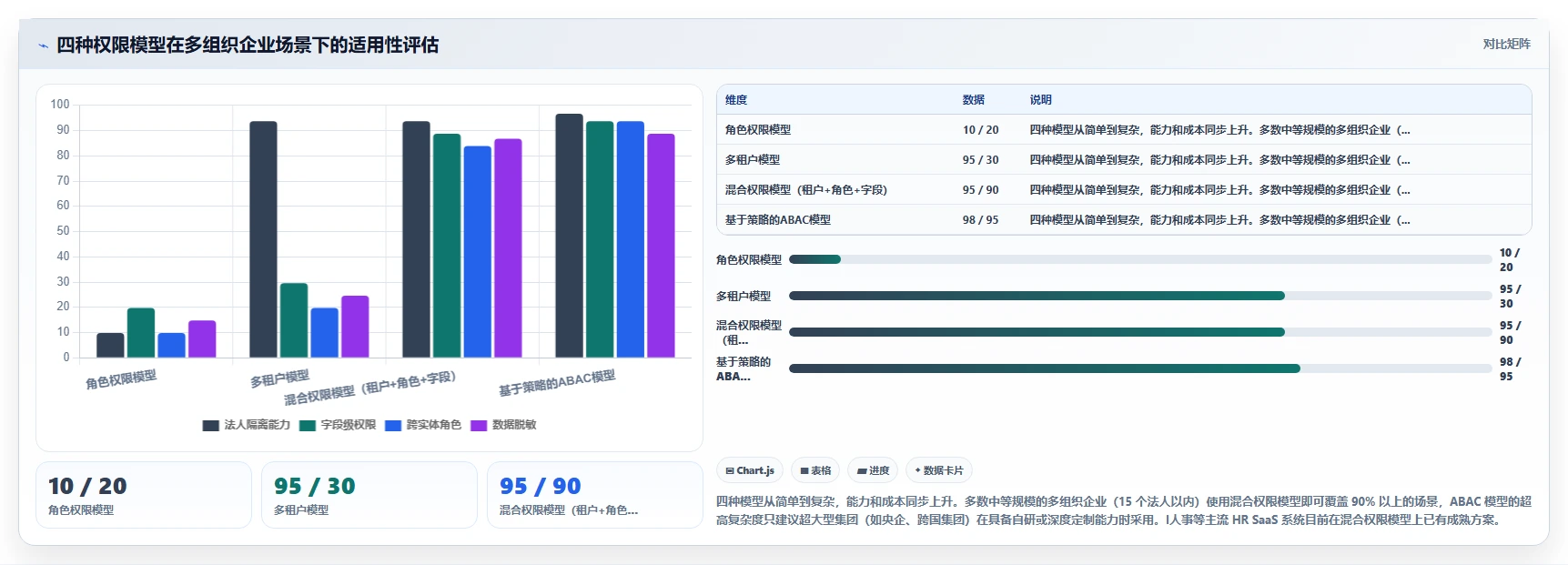Click the 多租户模型 progress bar
Viewport: 1568px width, 565px height.
pos(1140,296)
